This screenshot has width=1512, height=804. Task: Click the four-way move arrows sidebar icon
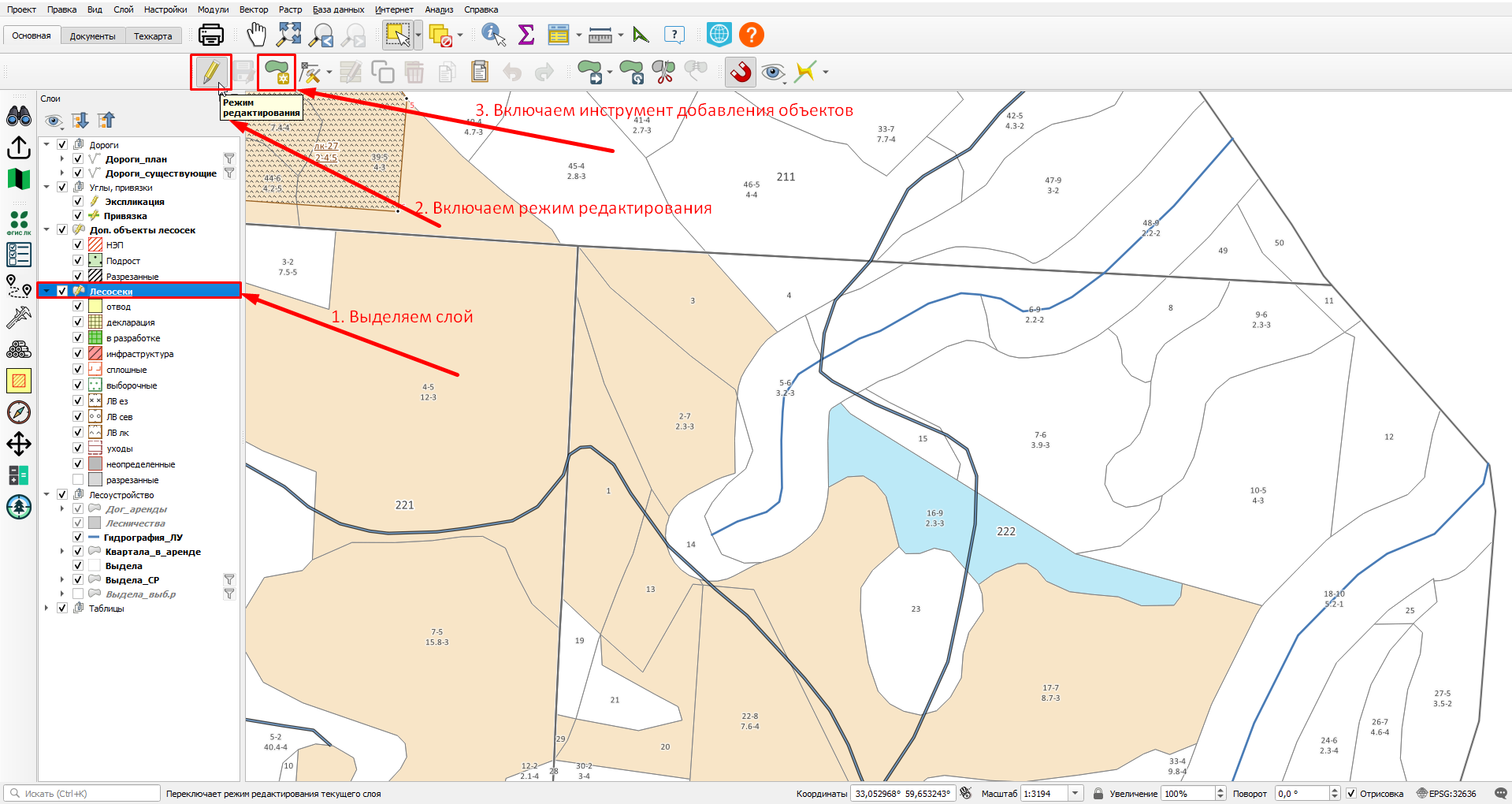click(19, 444)
